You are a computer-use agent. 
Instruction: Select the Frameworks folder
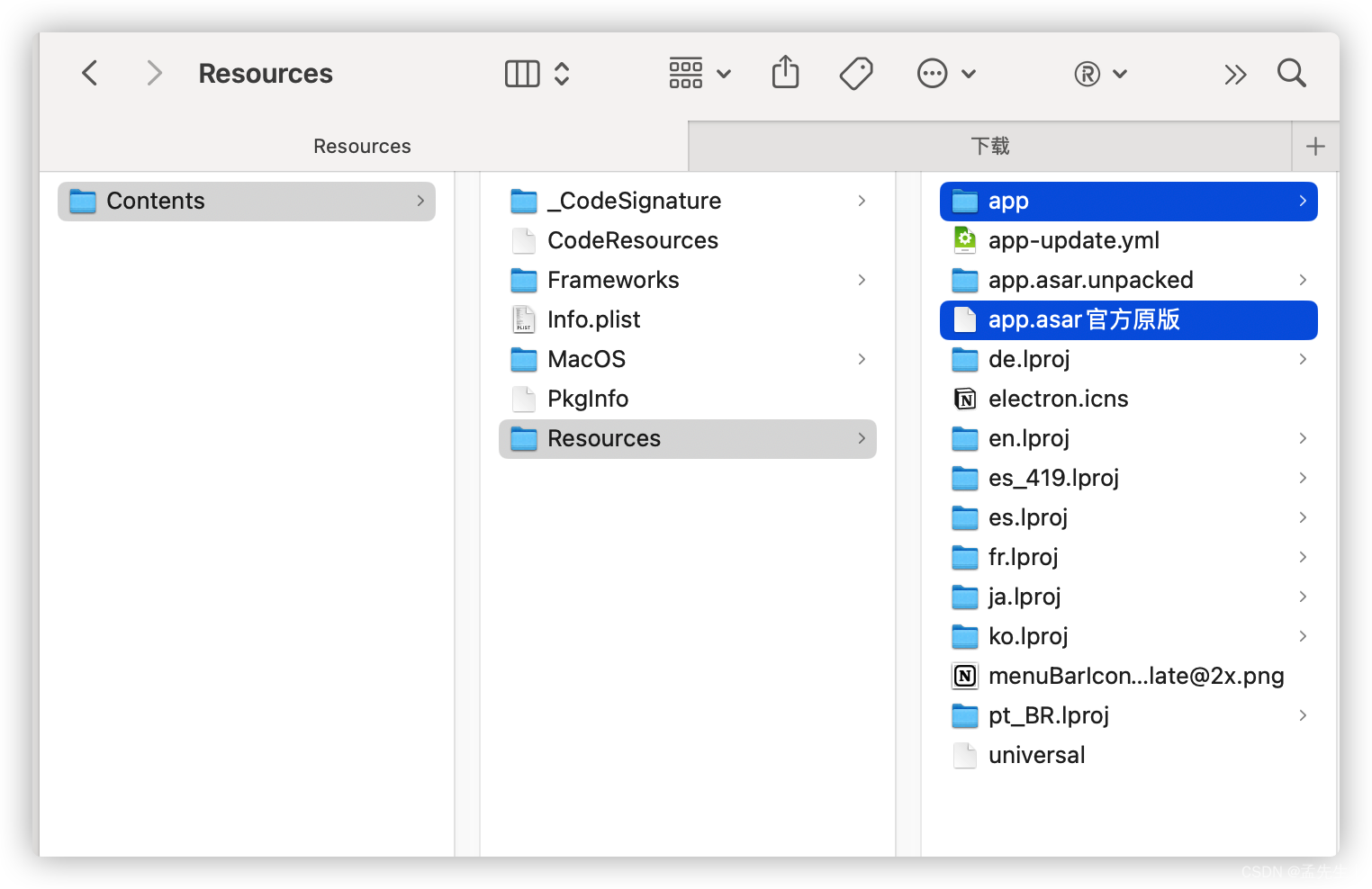(688, 280)
